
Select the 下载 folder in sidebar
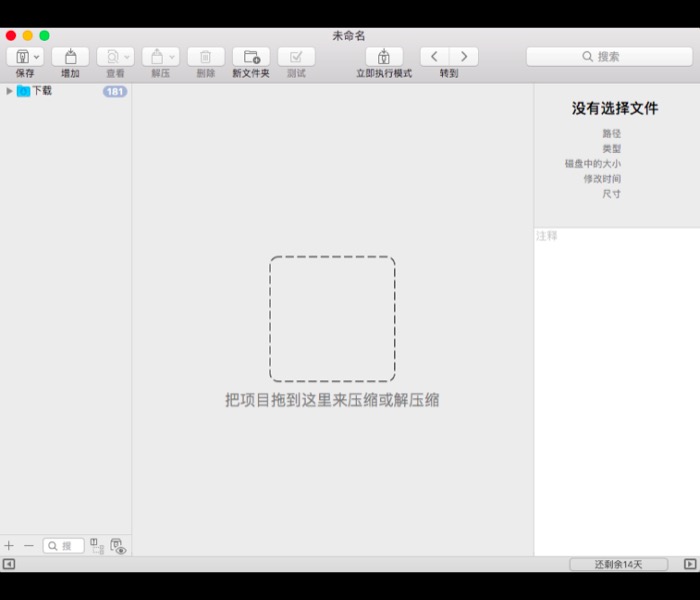[41, 91]
